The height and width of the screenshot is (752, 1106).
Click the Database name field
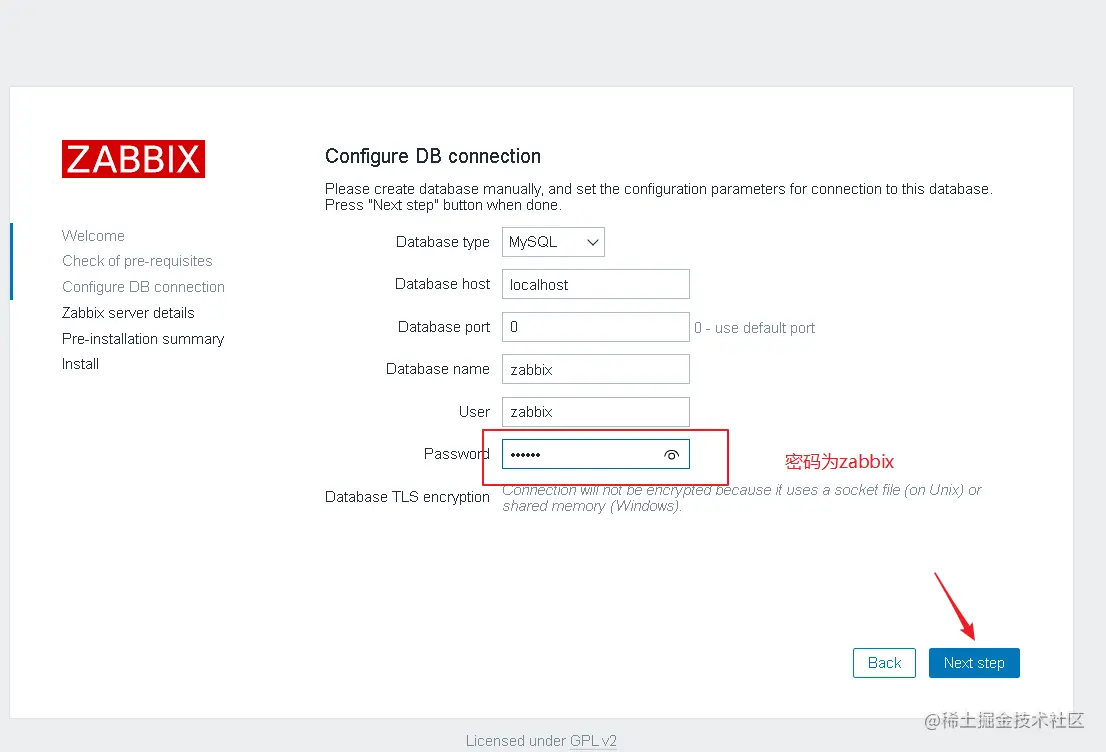click(x=595, y=369)
